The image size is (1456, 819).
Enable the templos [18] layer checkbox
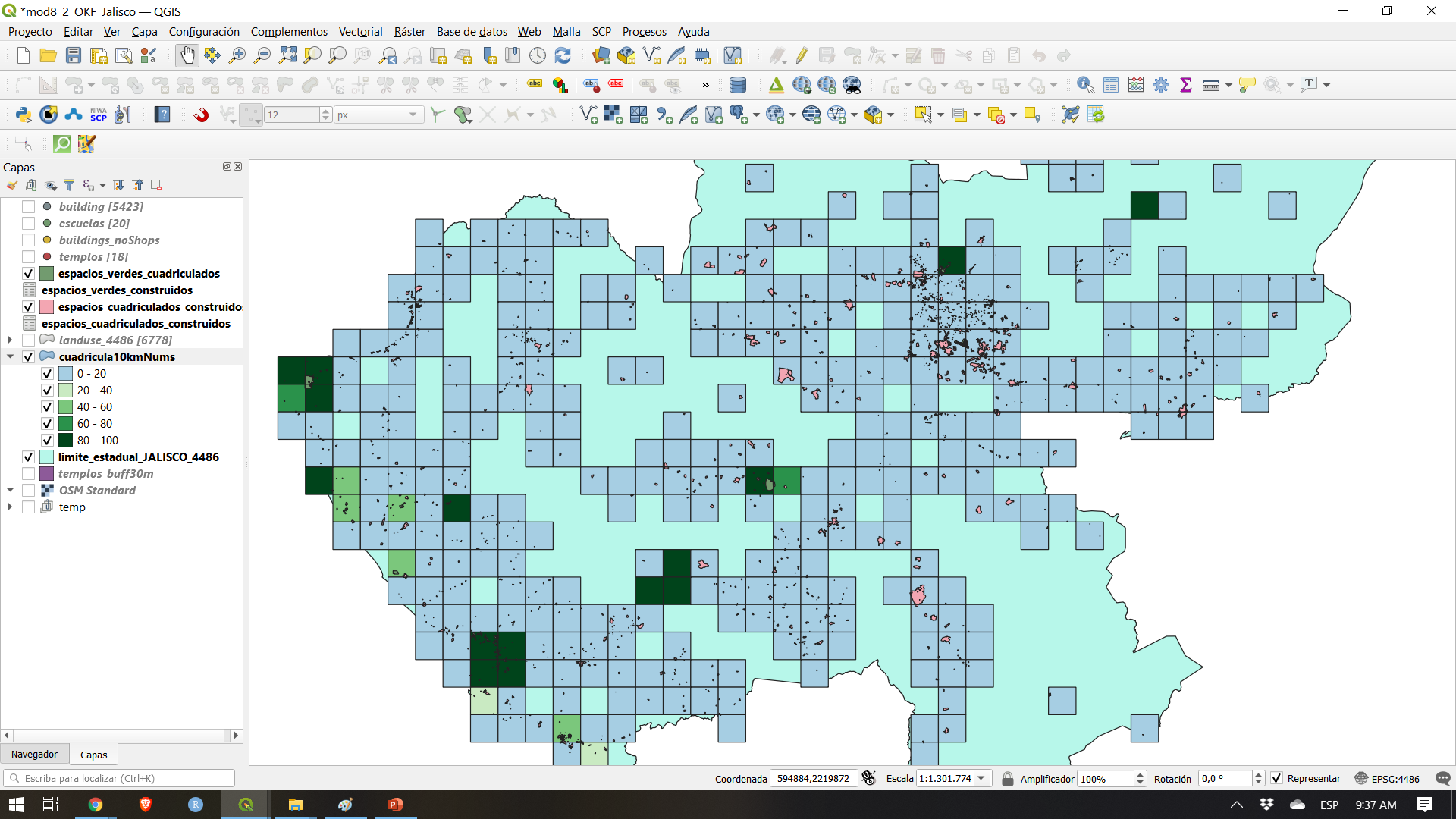(29, 256)
